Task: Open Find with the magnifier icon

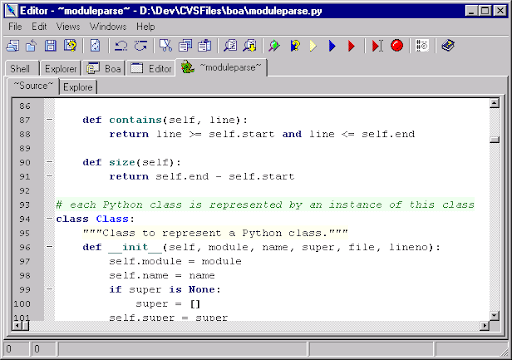Action: click(230, 46)
